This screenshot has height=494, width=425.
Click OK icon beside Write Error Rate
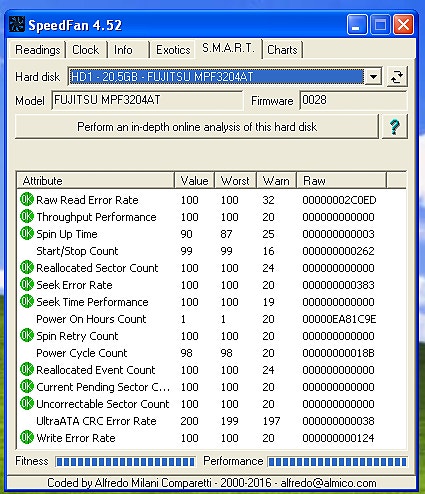(x=27, y=438)
